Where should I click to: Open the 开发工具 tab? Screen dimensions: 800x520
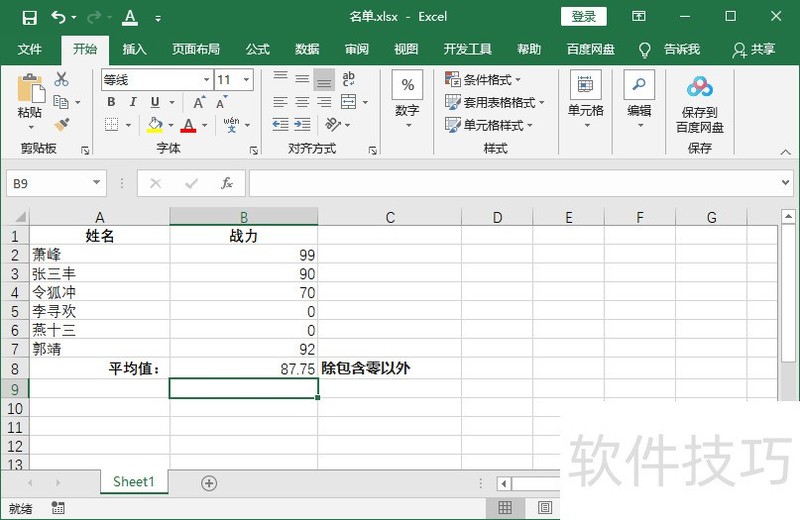tap(467, 49)
